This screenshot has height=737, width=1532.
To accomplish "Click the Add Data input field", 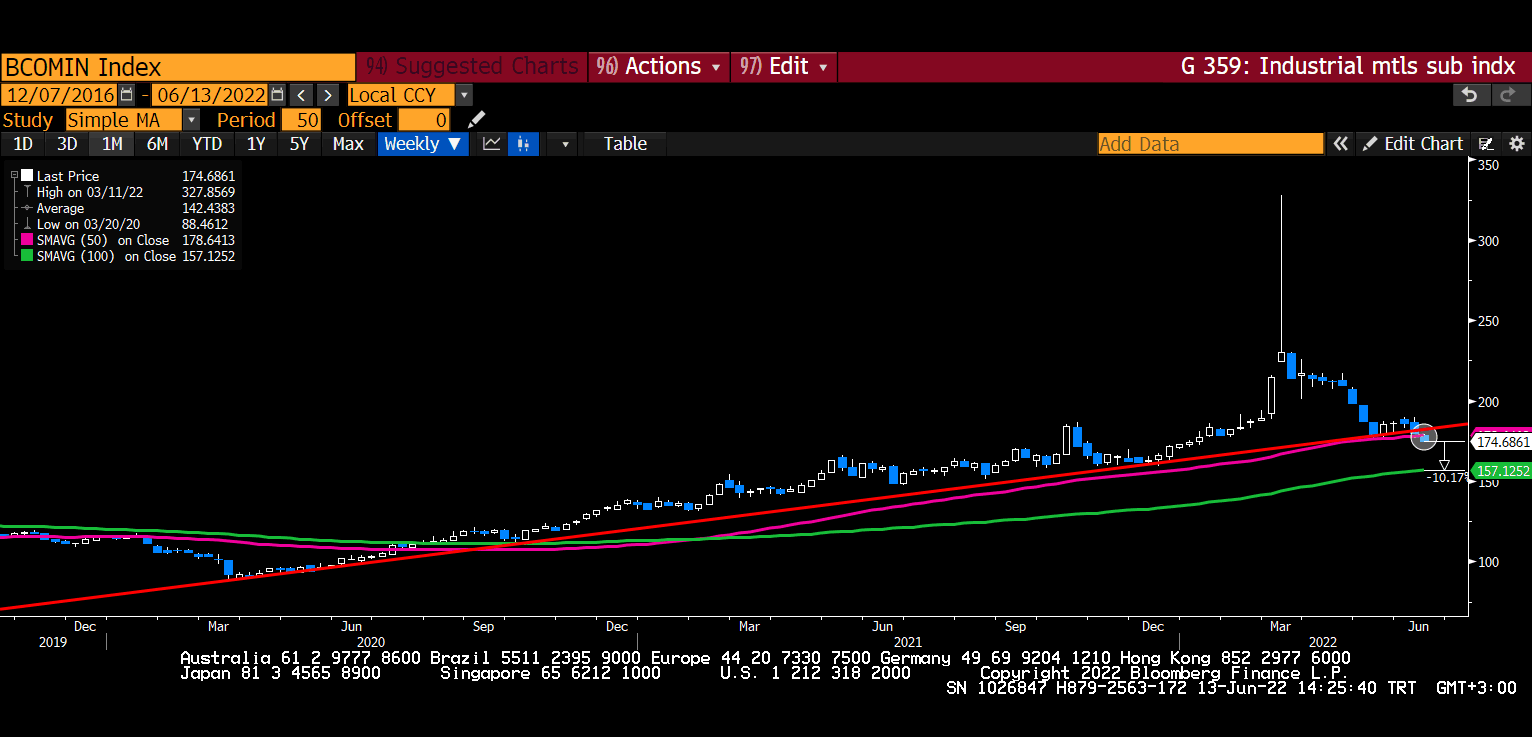I will pos(1210,144).
